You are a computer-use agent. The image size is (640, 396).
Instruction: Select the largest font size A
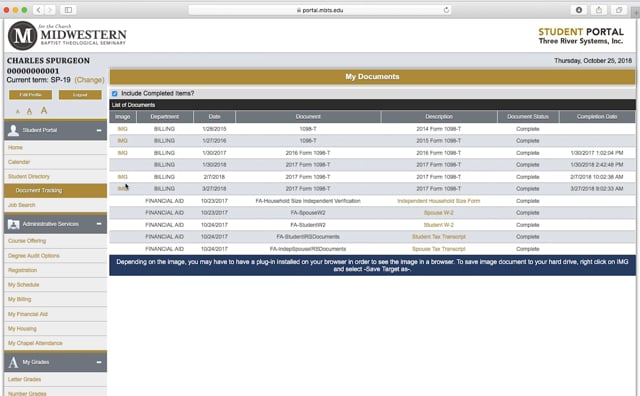tap(44, 110)
